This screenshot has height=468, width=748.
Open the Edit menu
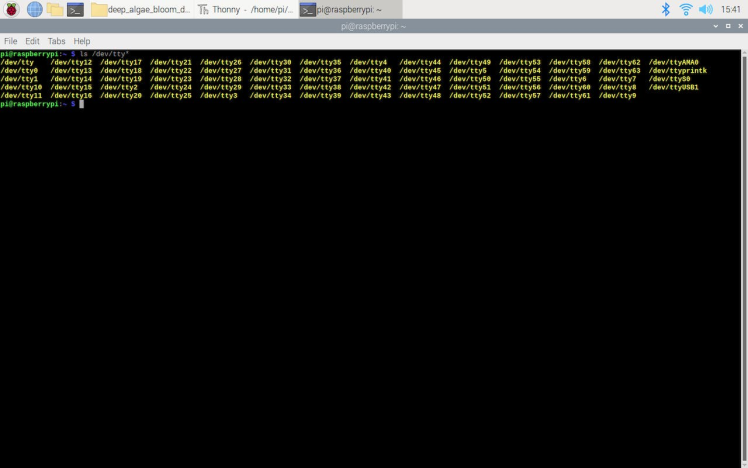(32, 41)
